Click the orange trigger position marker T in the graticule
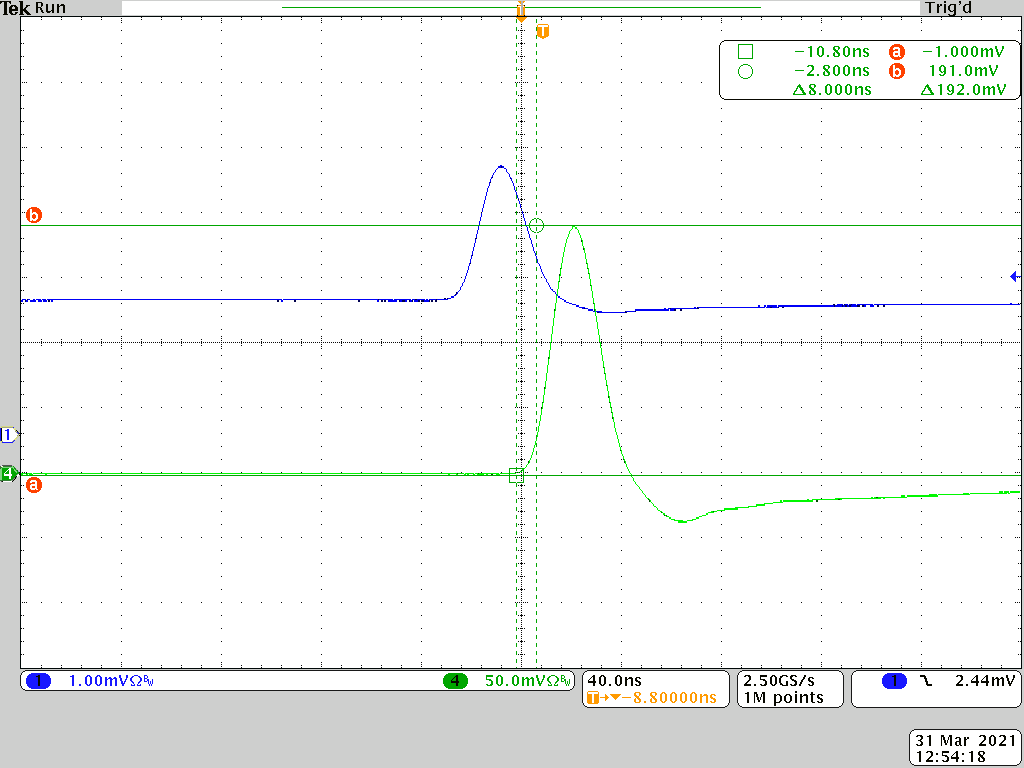Image resolution: width=1024 pixels, height=768 pixels. 542,31
